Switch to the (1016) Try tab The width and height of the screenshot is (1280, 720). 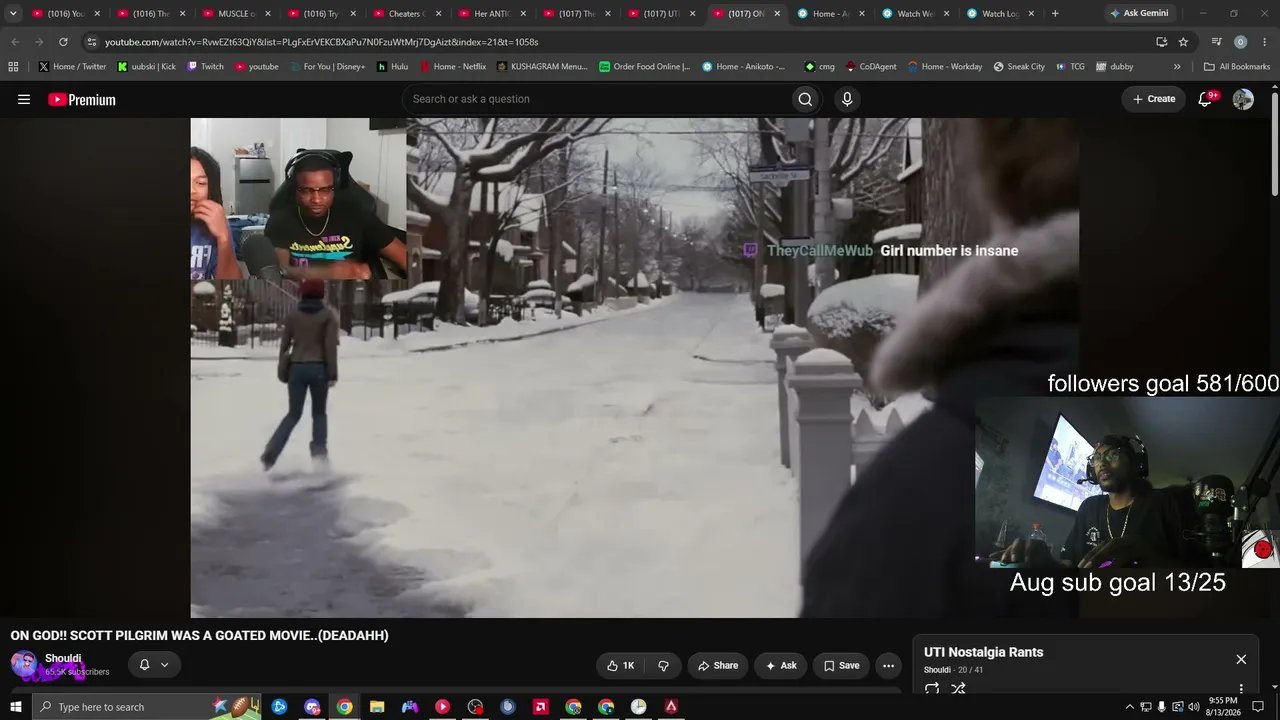pyautogui.click(x=321, y=14)
